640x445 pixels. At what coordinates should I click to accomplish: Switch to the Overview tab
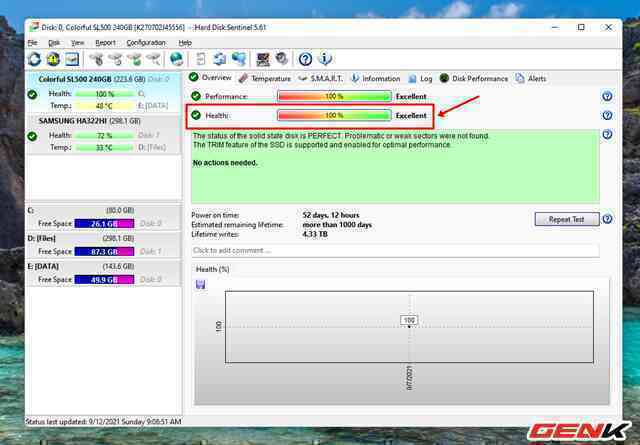click(x=211, y=78)
